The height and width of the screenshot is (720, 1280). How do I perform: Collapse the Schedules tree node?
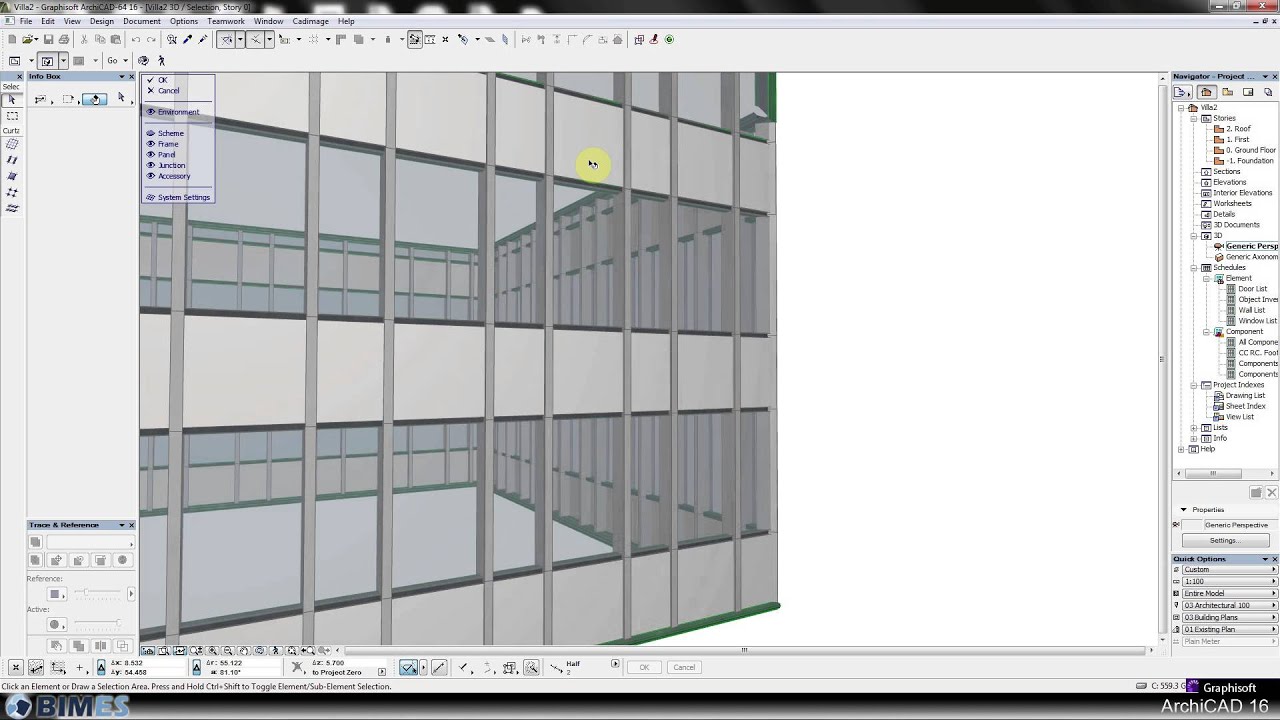coord(1194,268)
